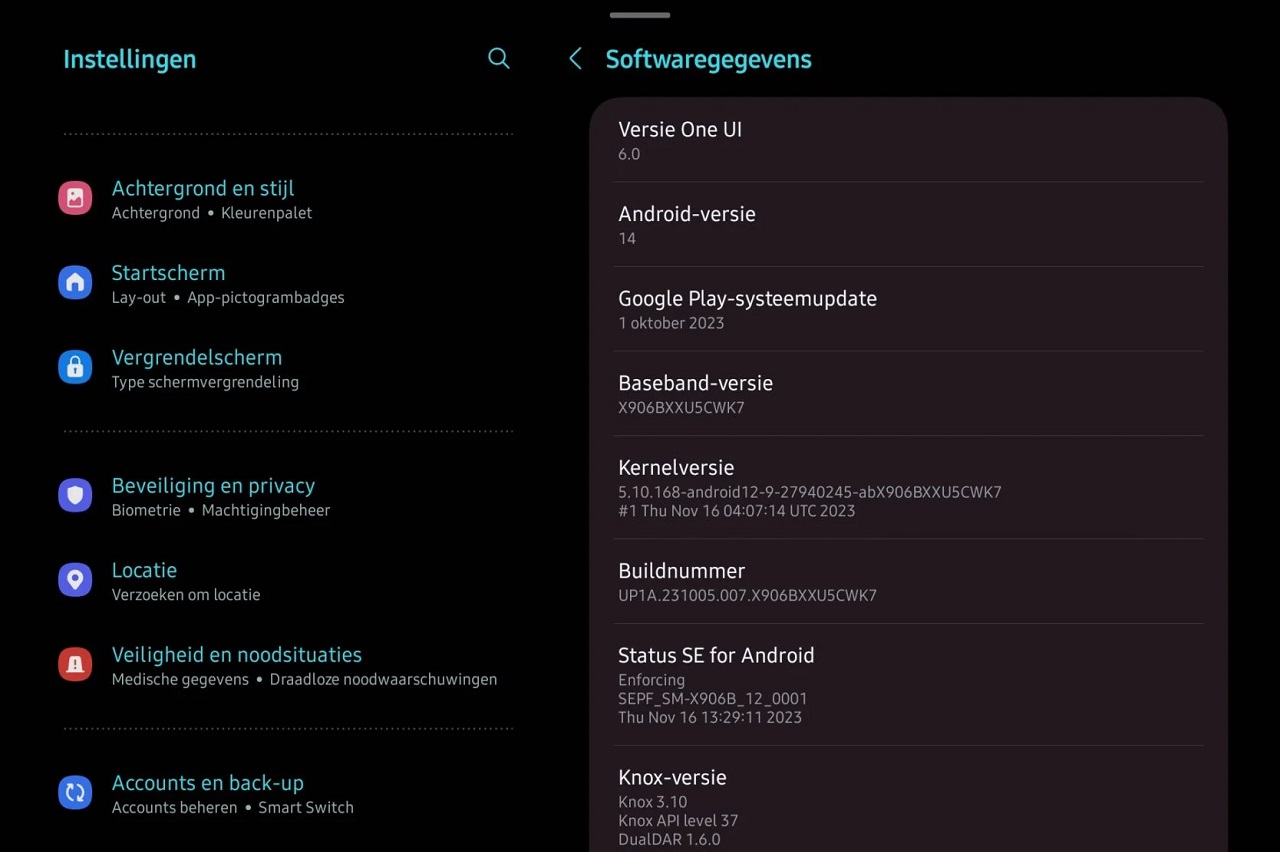Click the text DualDAR 1.6.0
The height and width of the screenshot is (852, 1280).
pos(669,839)
